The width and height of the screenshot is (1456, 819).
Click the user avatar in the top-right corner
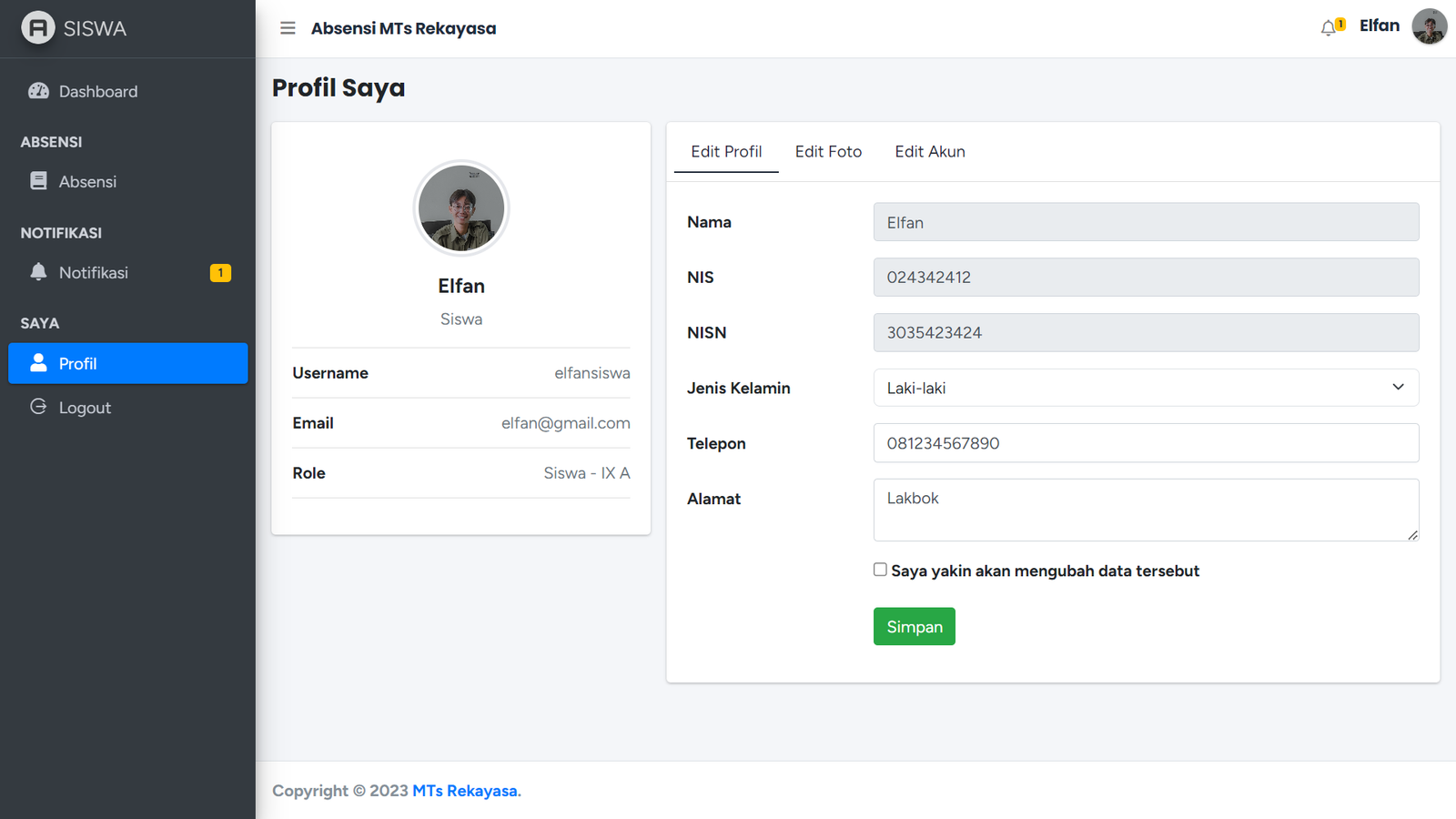[x=1429, y=26]
